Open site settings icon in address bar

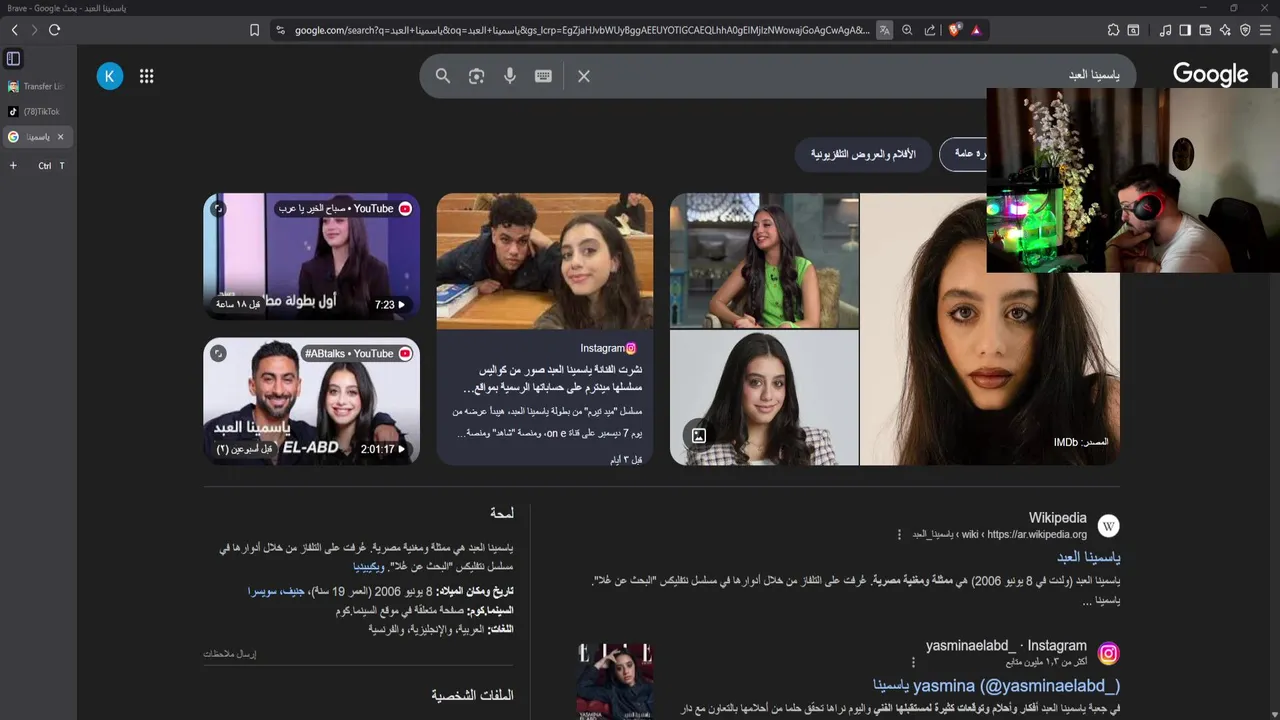pos(280,30)
